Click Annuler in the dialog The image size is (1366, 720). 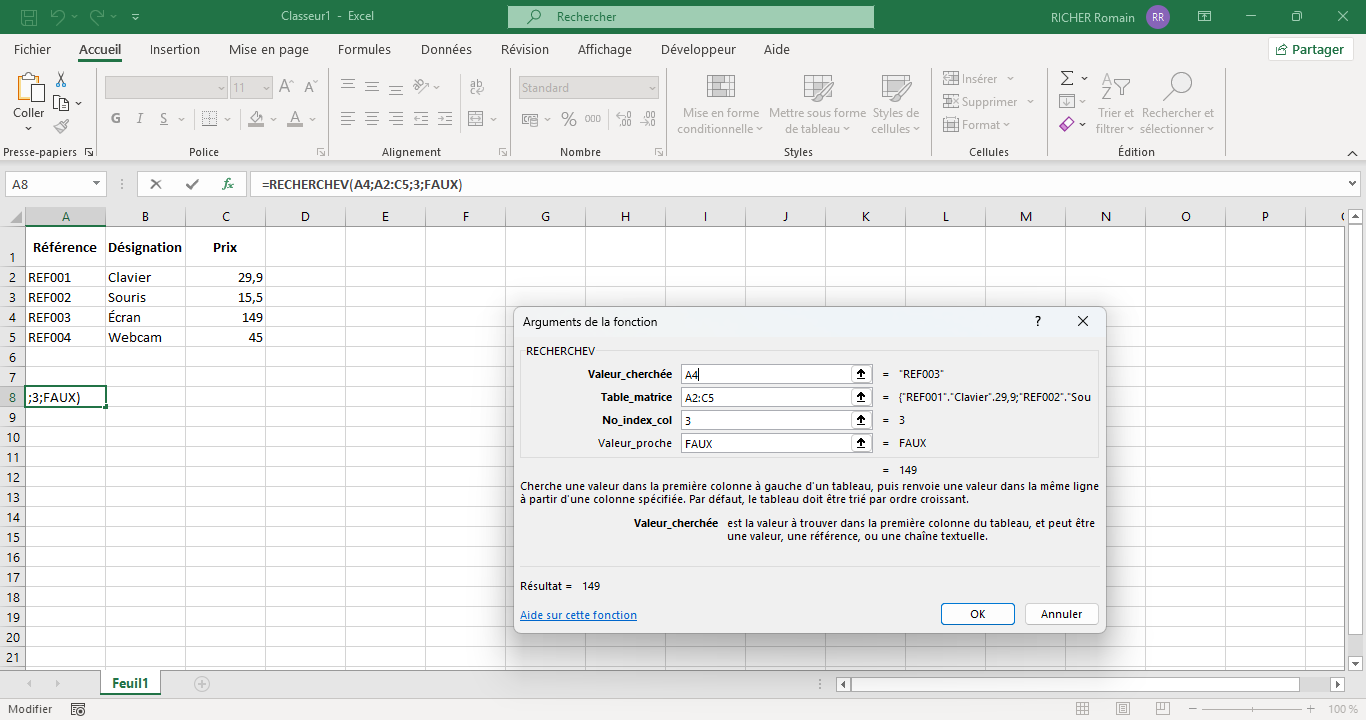coord(1062,614)
